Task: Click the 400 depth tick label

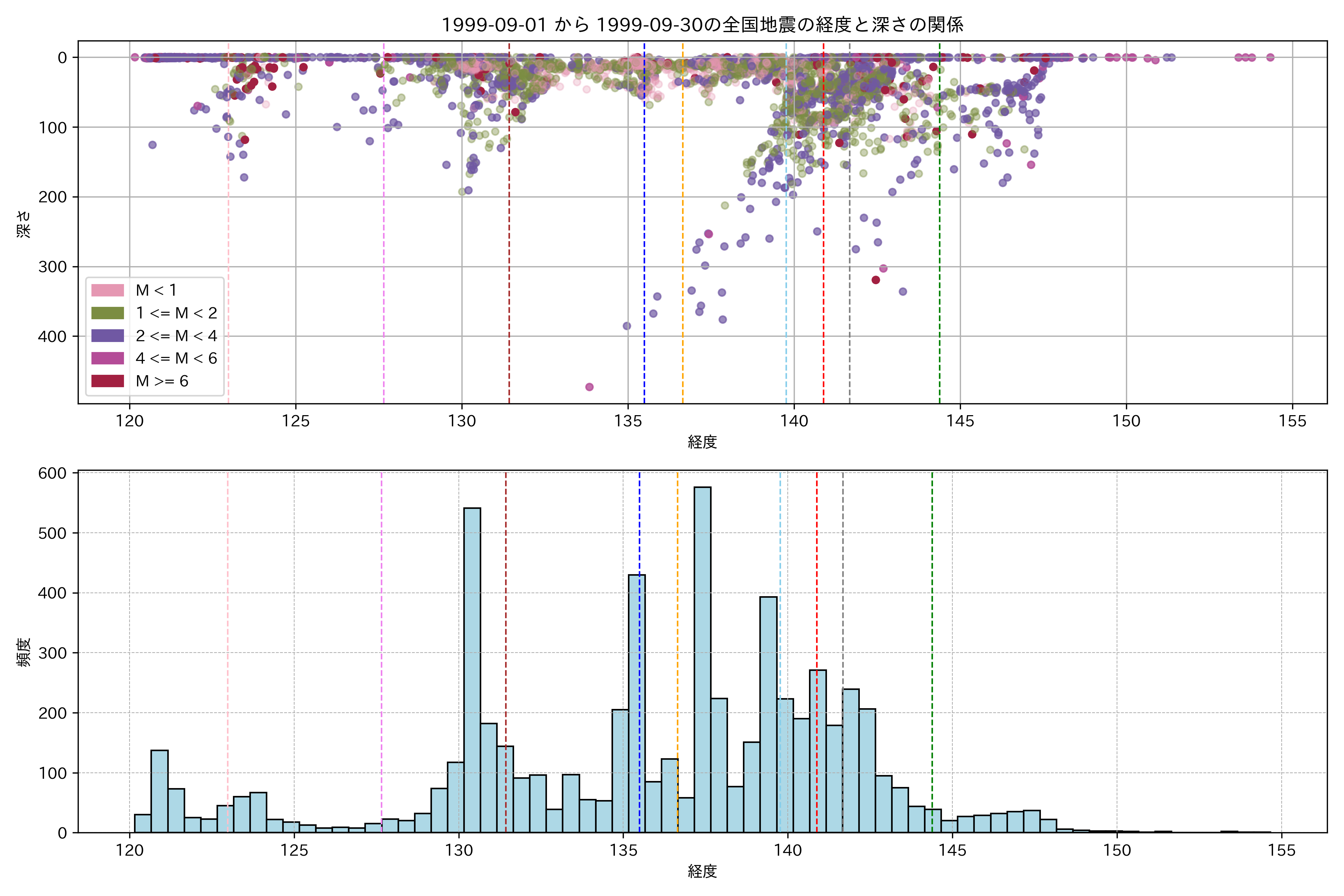Action: [53, 337]
